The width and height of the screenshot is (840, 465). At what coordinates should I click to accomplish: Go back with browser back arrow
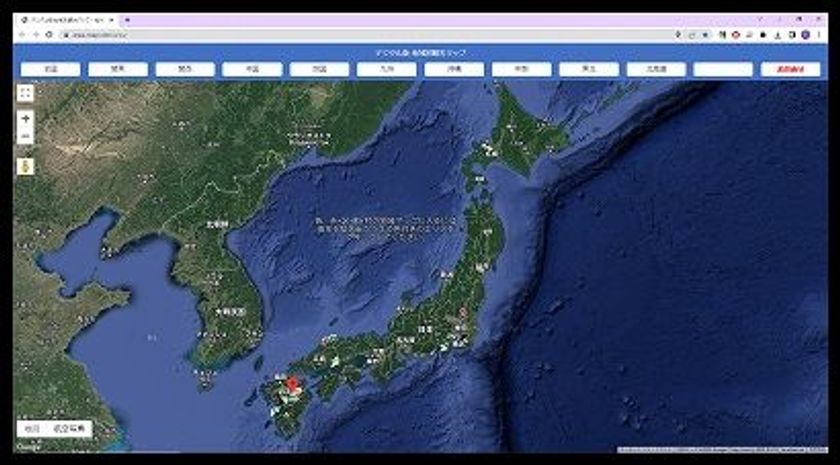(x=22, y=35)
